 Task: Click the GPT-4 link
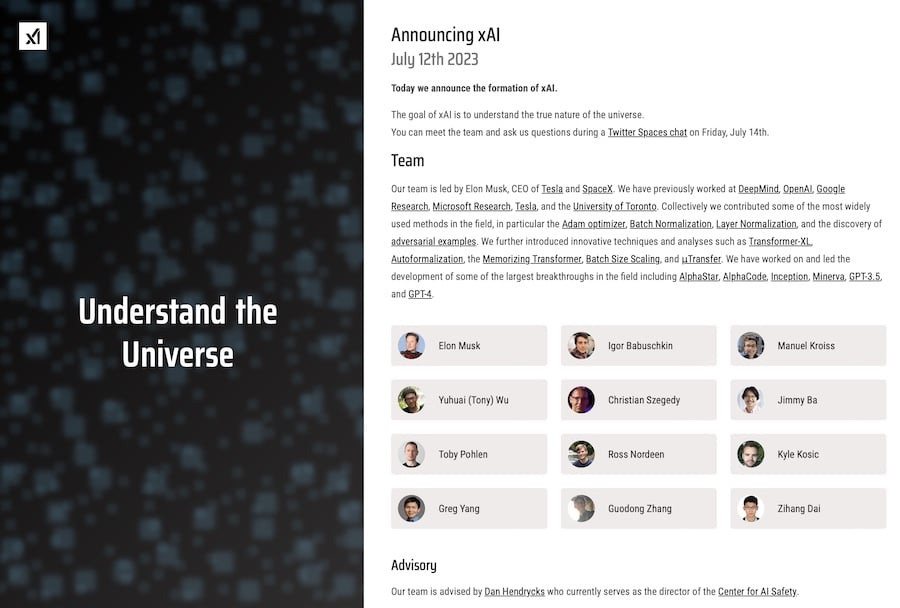pyautogui.click(x=420, y=294)
